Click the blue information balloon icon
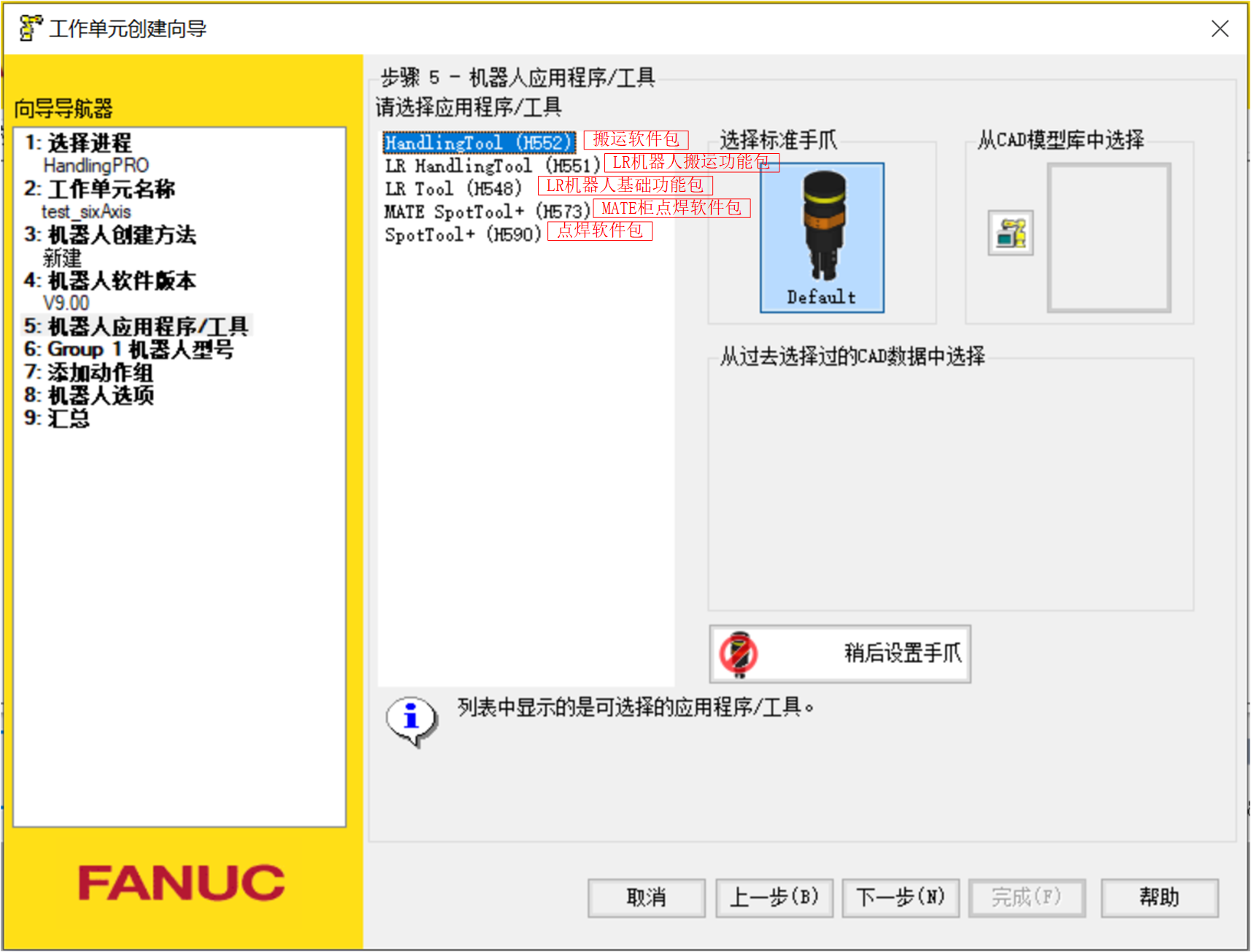This screenshot has height=952, width=1251. pyautogui.click(x=411, y=716)
